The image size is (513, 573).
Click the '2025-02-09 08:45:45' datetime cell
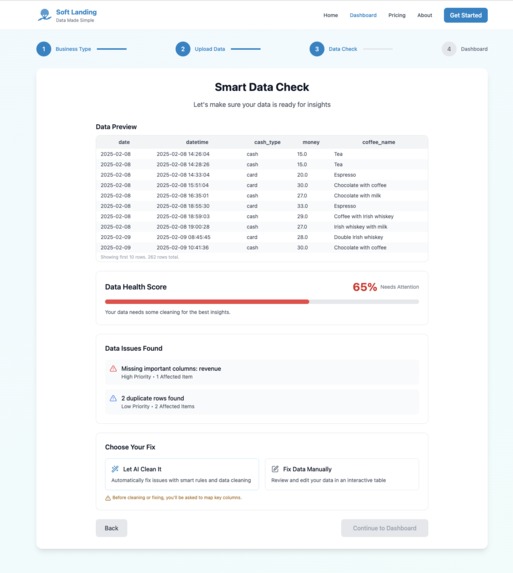click(x=183, y=237)
